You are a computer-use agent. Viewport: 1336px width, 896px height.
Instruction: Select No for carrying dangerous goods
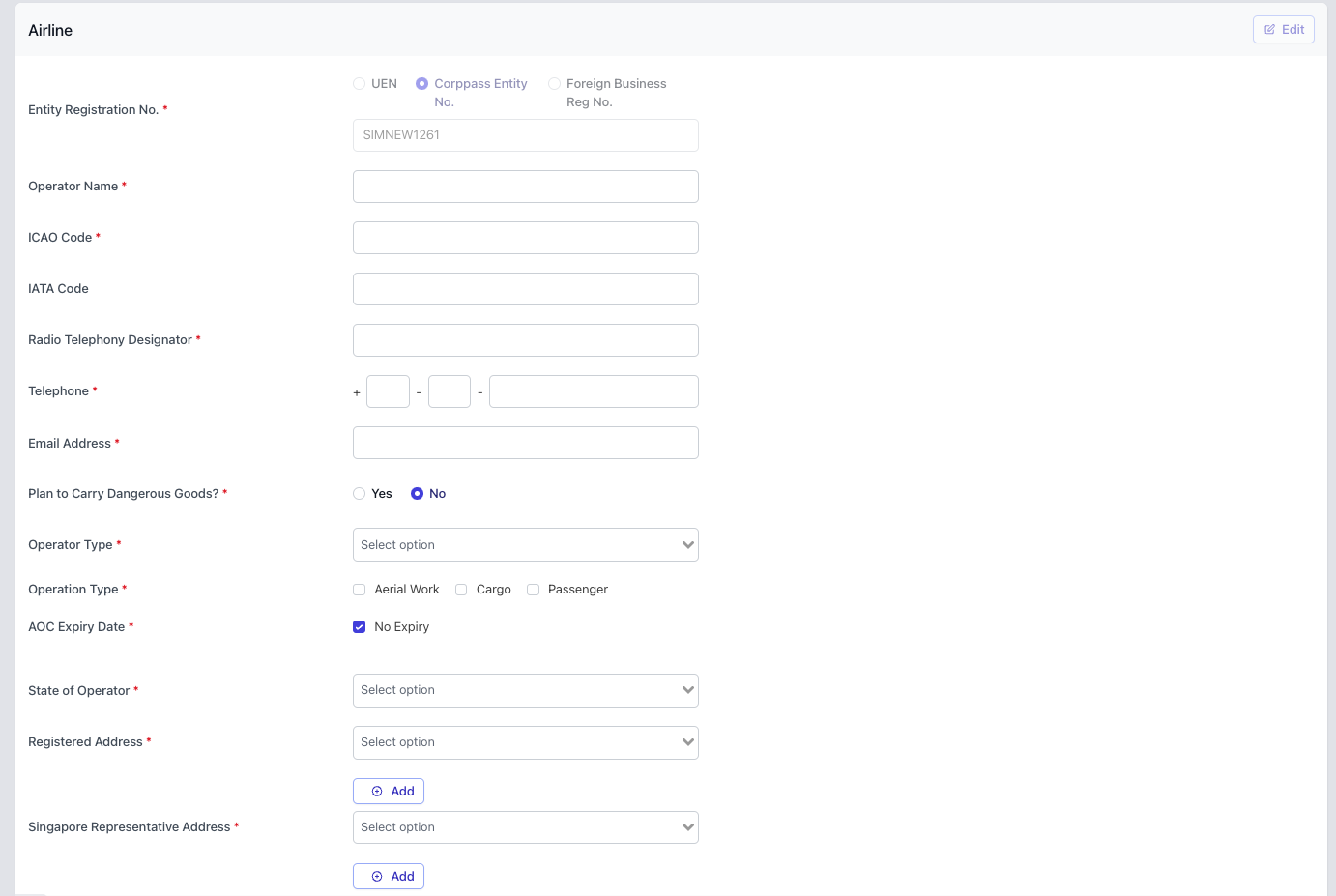click(418, 494)
